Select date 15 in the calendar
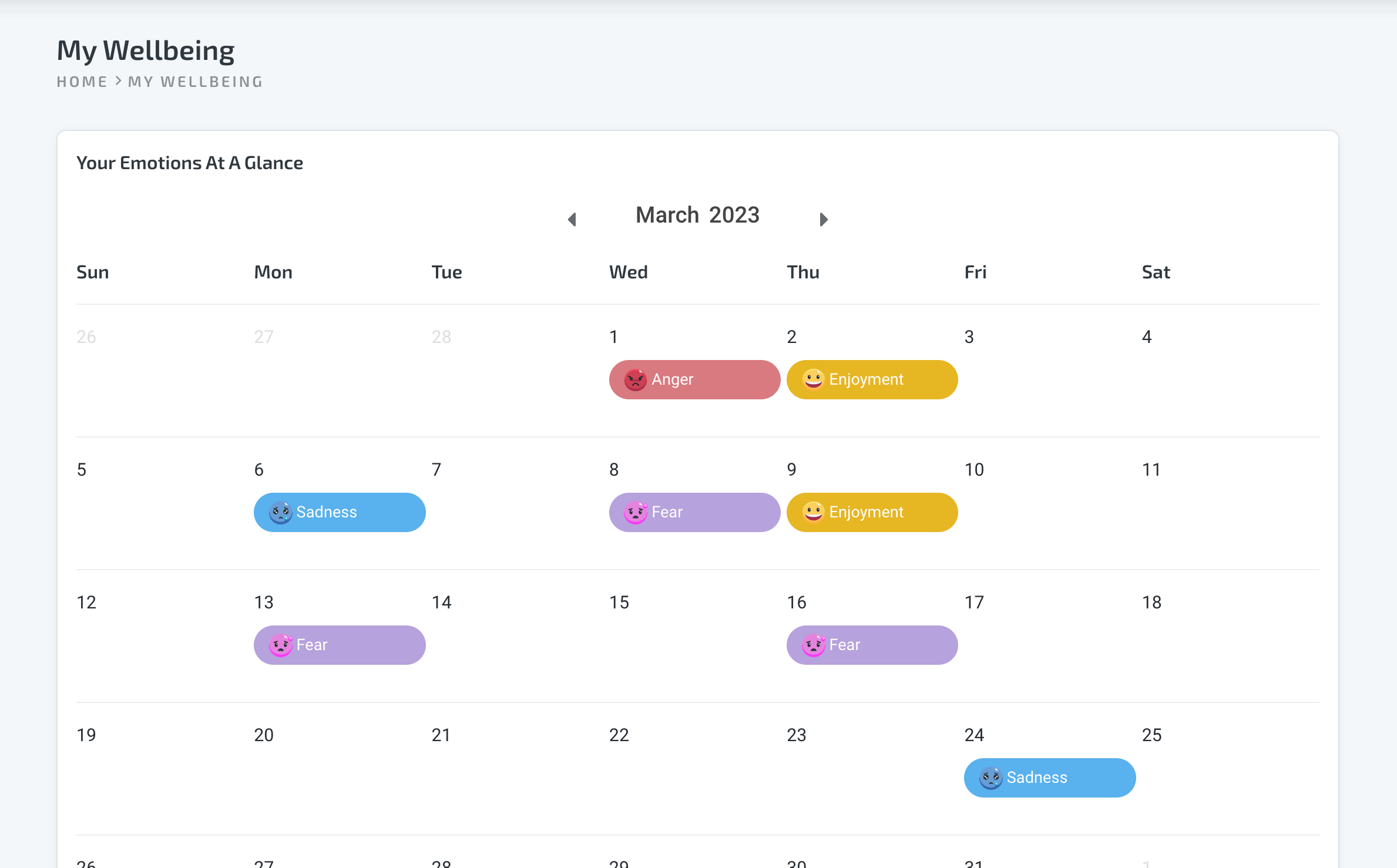This screenshot has width=1397, height=868. (x=619, y=603)
